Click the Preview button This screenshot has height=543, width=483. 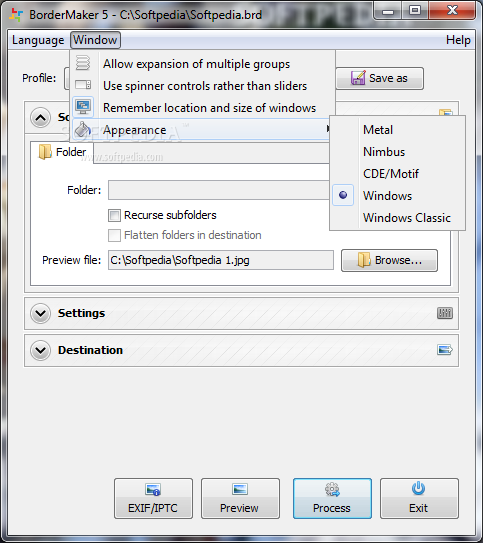tap(240, 499)
